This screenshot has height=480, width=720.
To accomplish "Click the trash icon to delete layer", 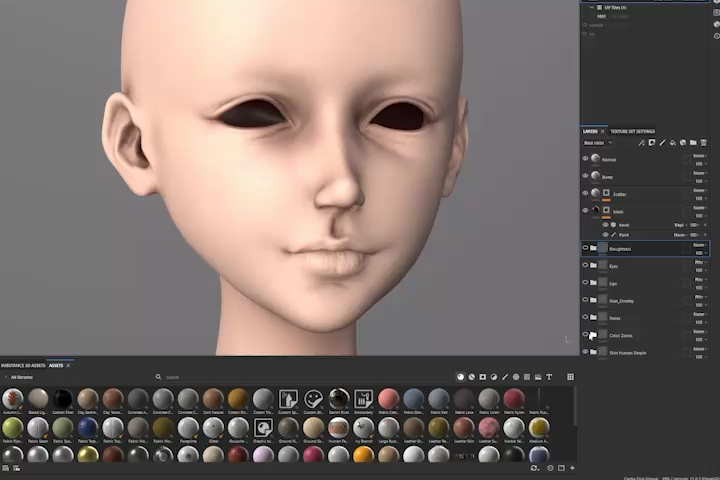I will 703,143.
